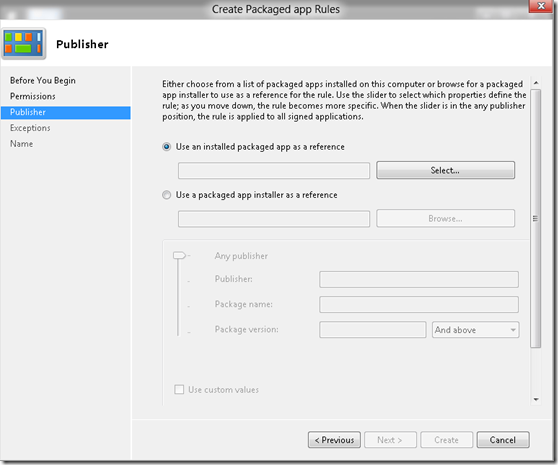Click the Package version text field
Viewport: 558px width, 465px height.
point(373,330)
